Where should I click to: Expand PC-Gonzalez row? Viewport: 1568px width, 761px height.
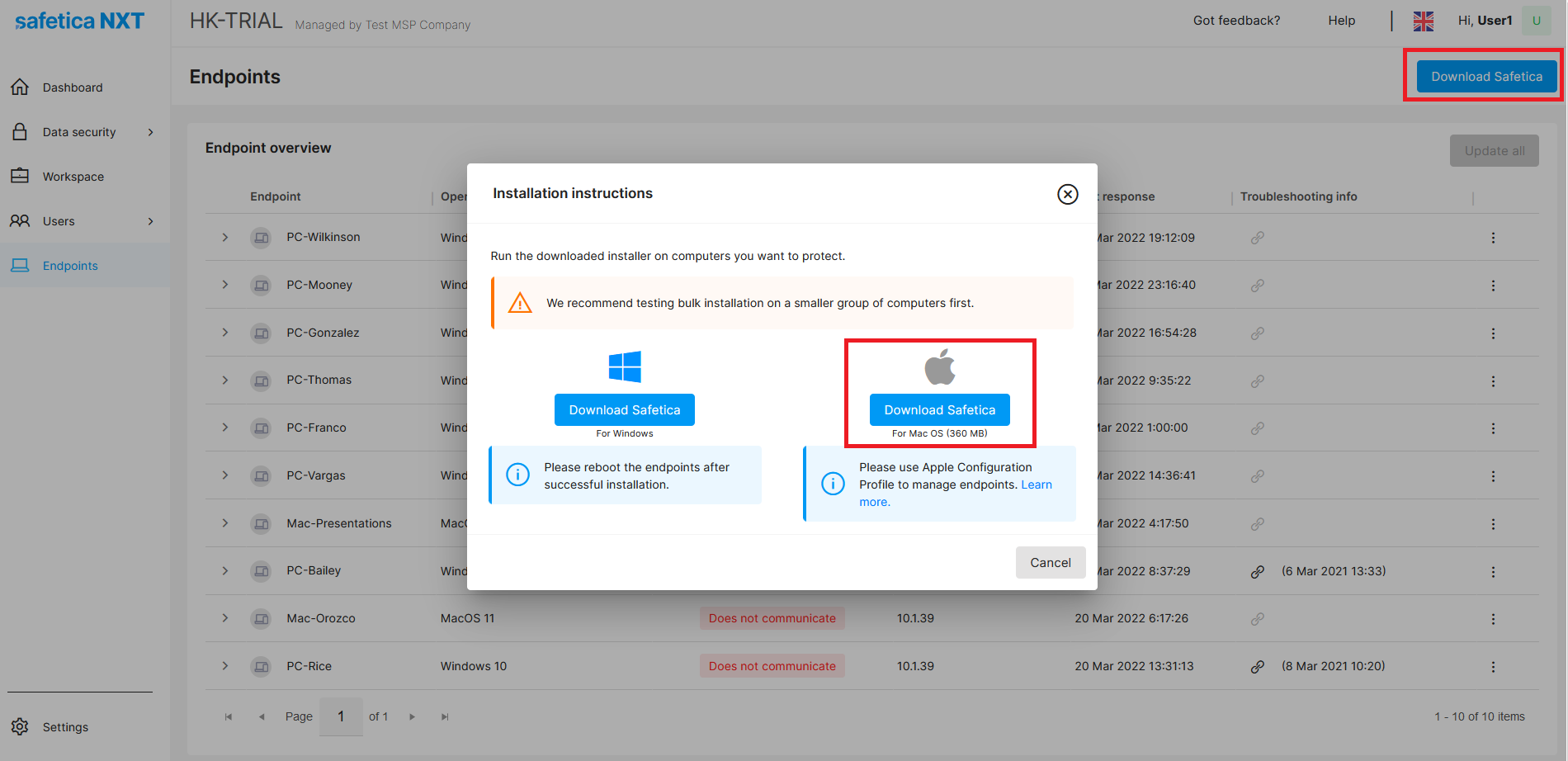point(224,333)
